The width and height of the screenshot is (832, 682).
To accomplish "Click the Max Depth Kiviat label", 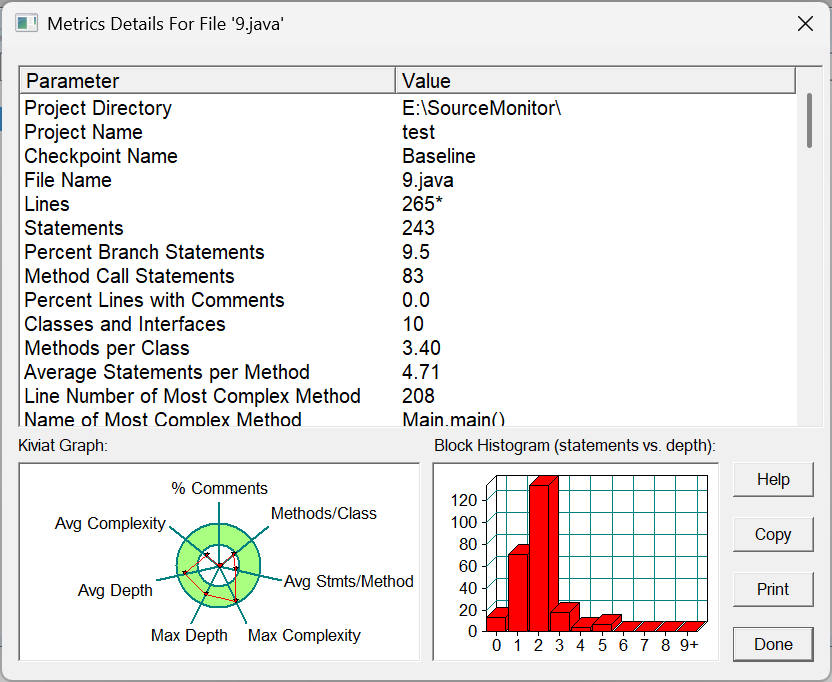I will pyautogui.click(x=189, y=635).
